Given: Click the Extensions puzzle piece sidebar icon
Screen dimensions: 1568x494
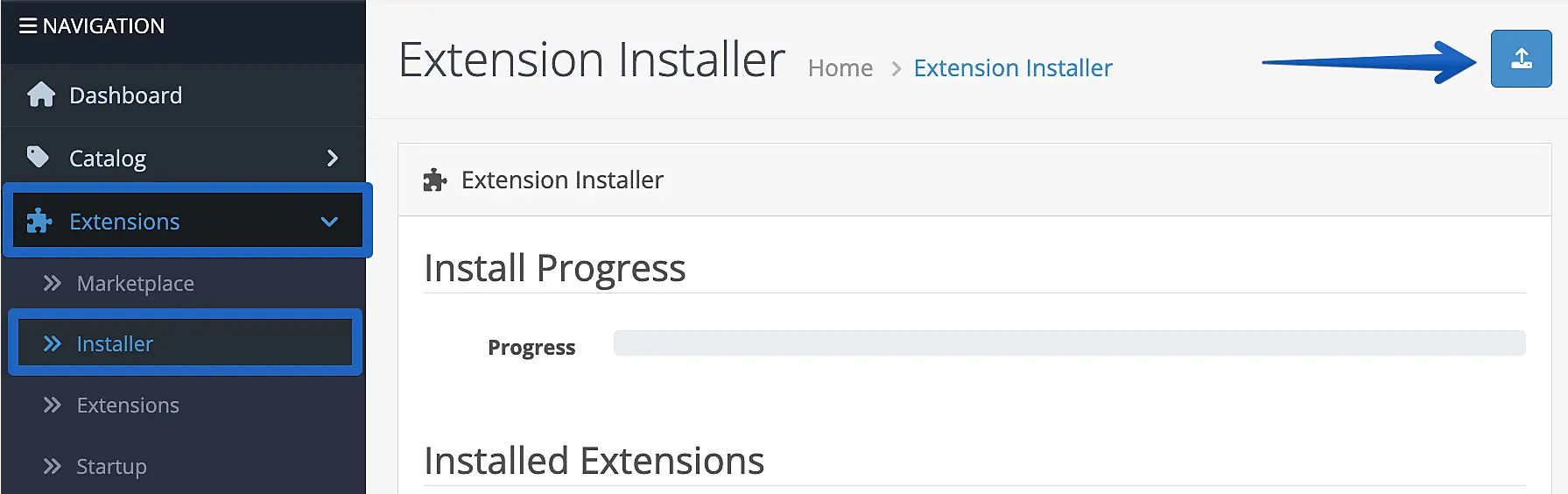Looking at the screenshot, I should pyautogui.click(x=39, y=221).
